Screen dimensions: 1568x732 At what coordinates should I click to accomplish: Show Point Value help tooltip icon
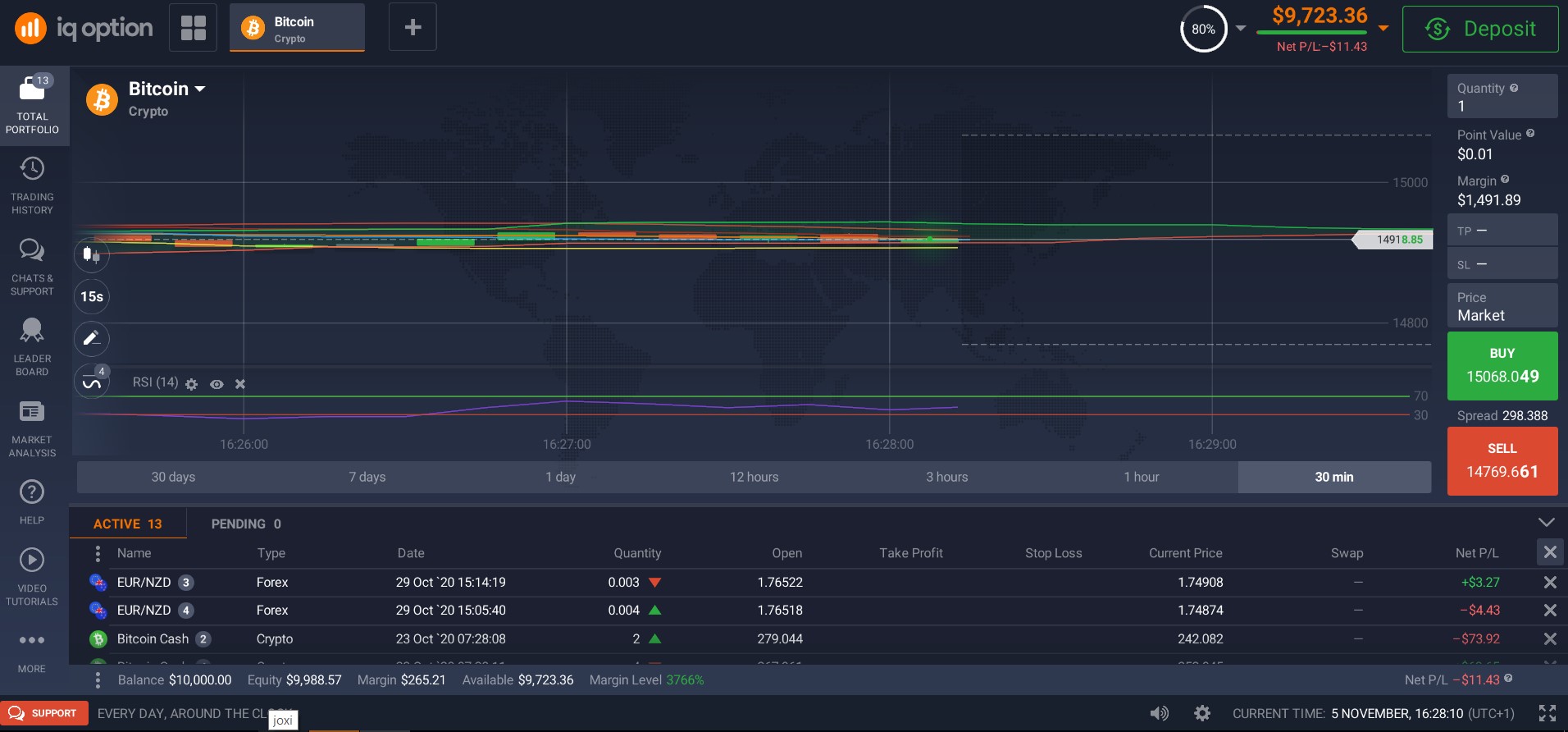(1530, 134)
